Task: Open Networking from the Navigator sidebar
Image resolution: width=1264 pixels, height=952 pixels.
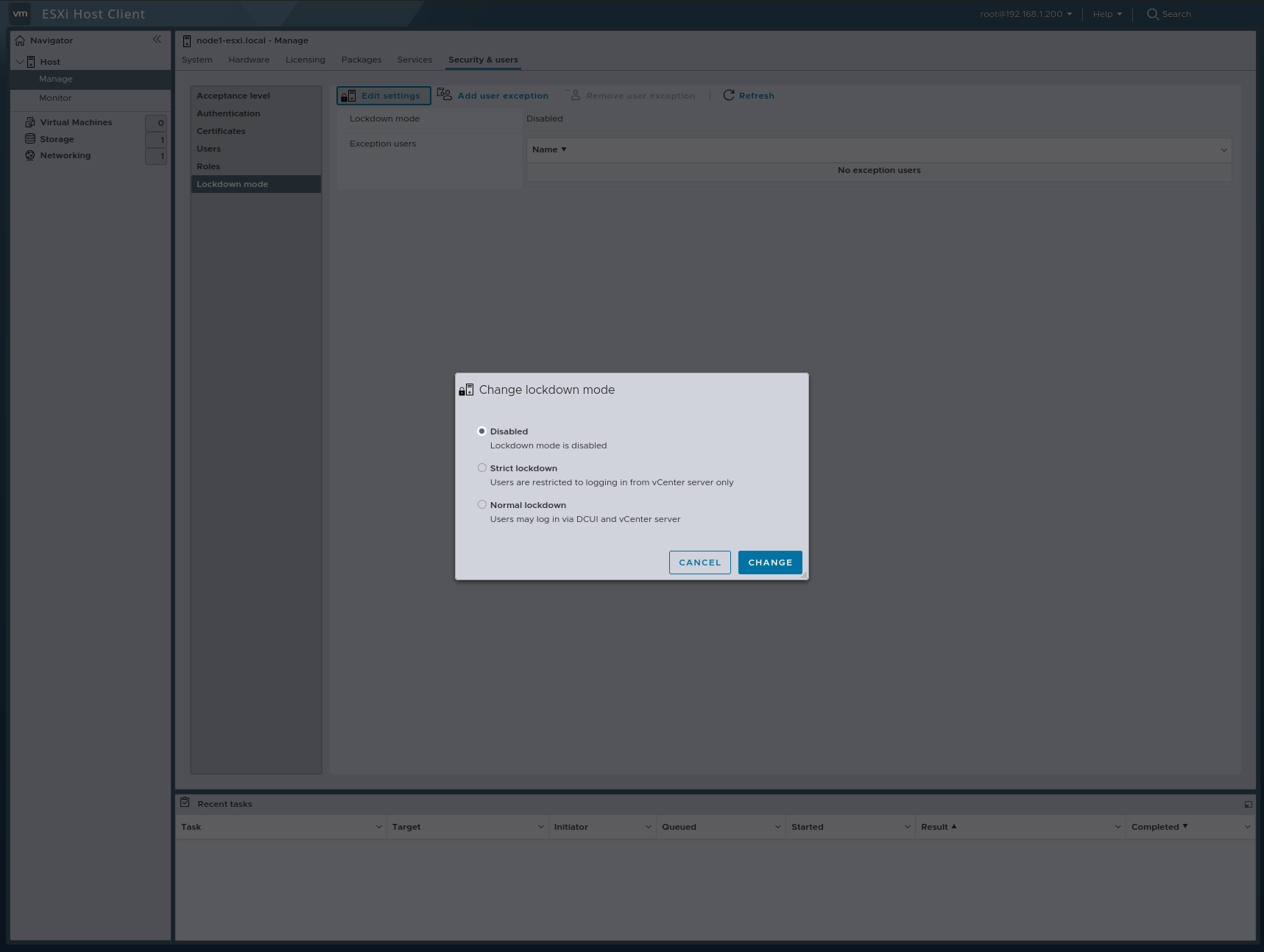Action: pyautogui.click(x=65, y=155)
